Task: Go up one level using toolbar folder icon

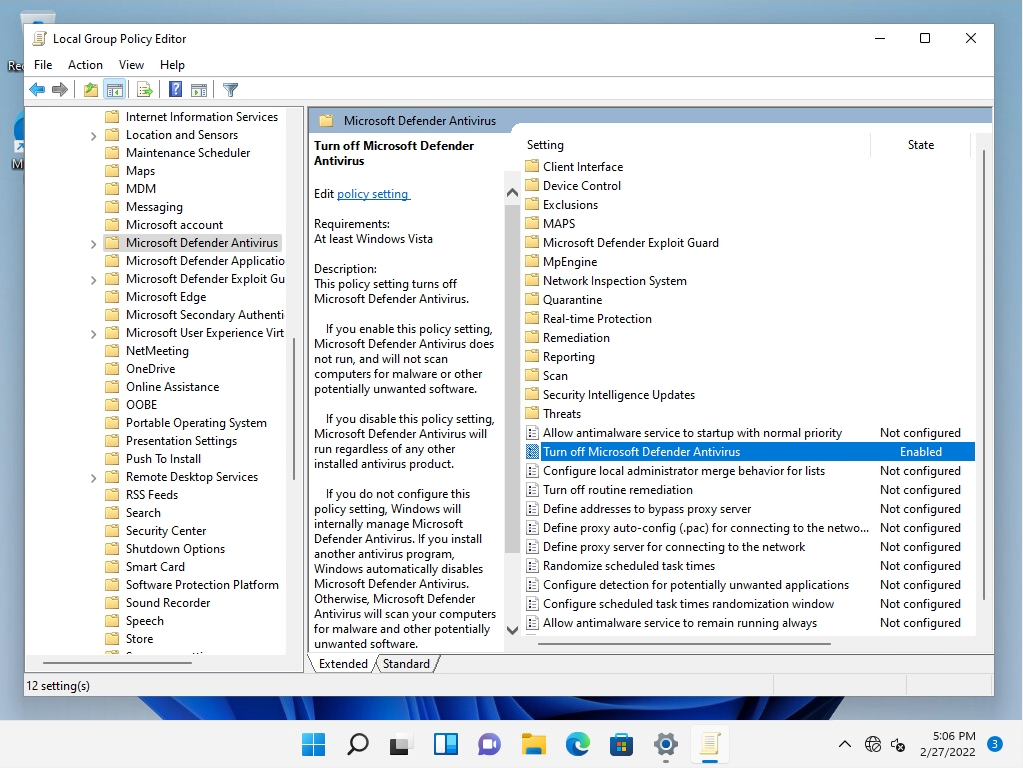Action: [x=91, y=89]
